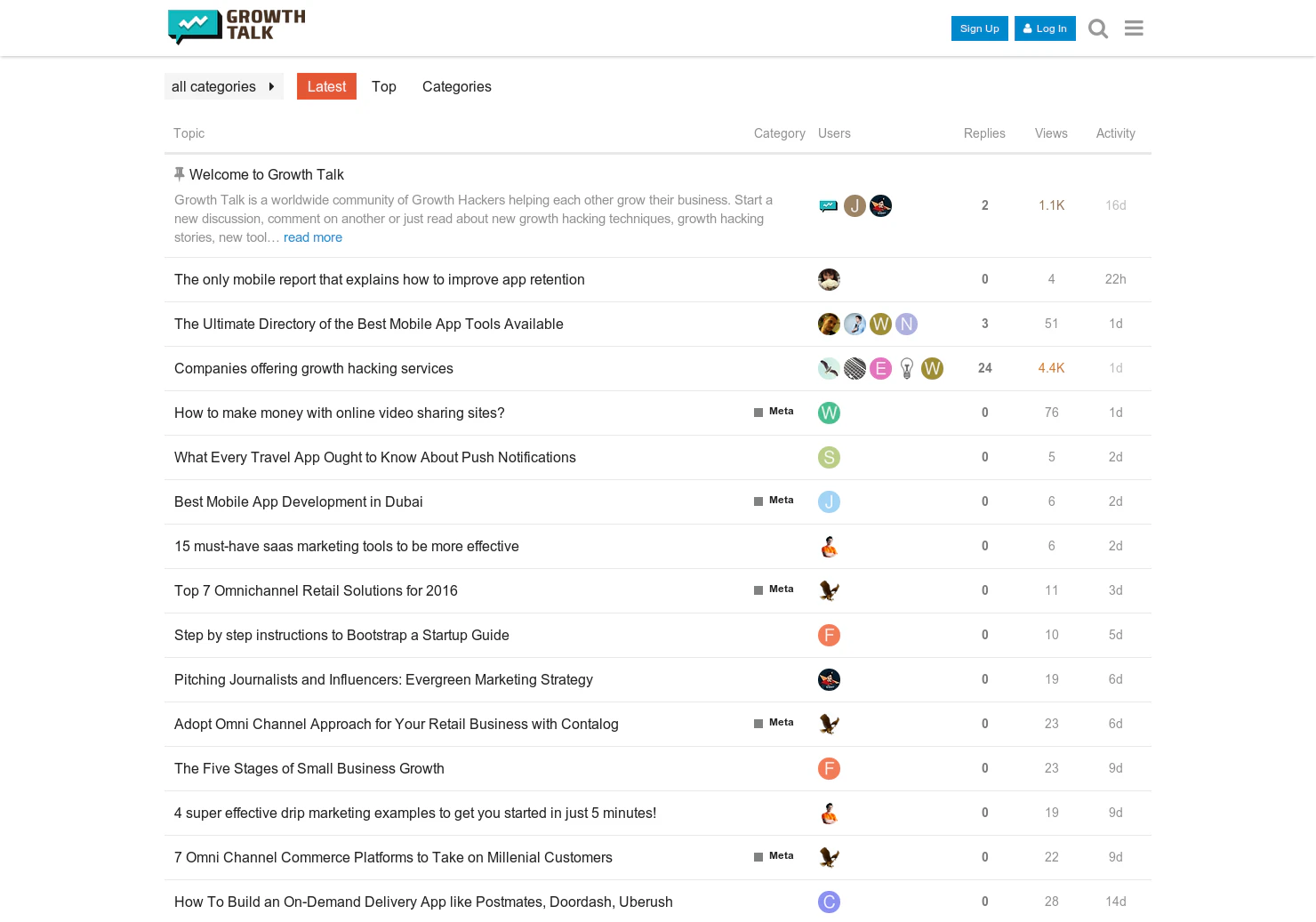
Task: Click lightbulb avatar in Companies offering row
Action: (906, 368)
